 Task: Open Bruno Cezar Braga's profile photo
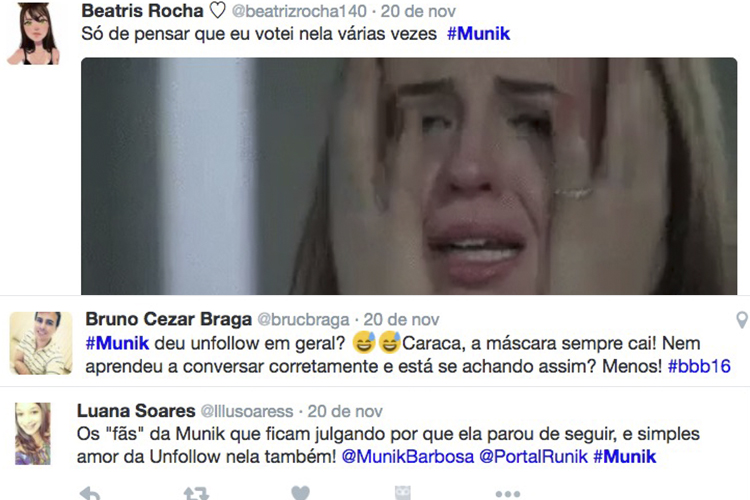41,343
